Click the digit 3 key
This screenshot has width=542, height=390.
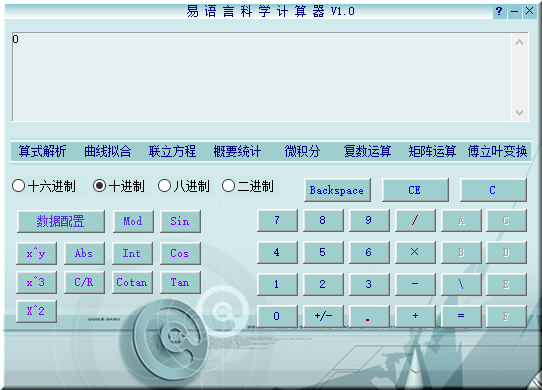pos(369,284)
